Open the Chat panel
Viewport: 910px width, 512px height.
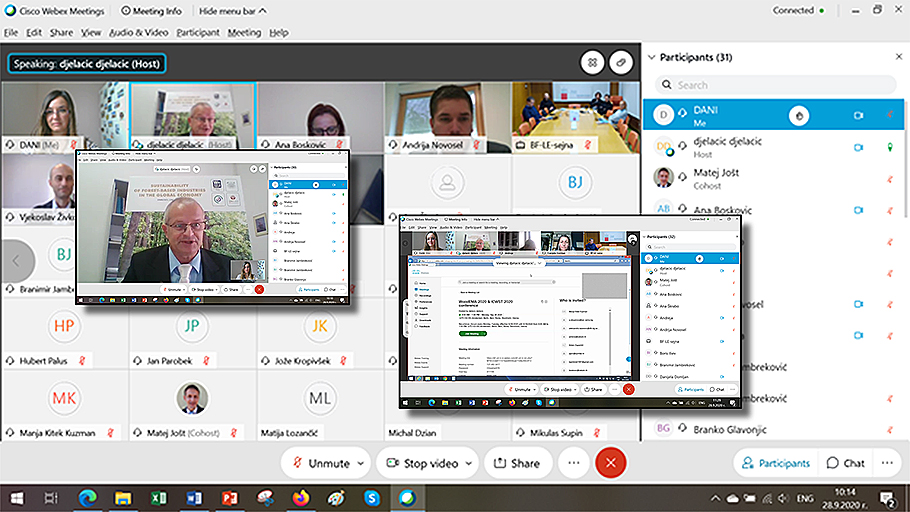(x=846, y=463)
